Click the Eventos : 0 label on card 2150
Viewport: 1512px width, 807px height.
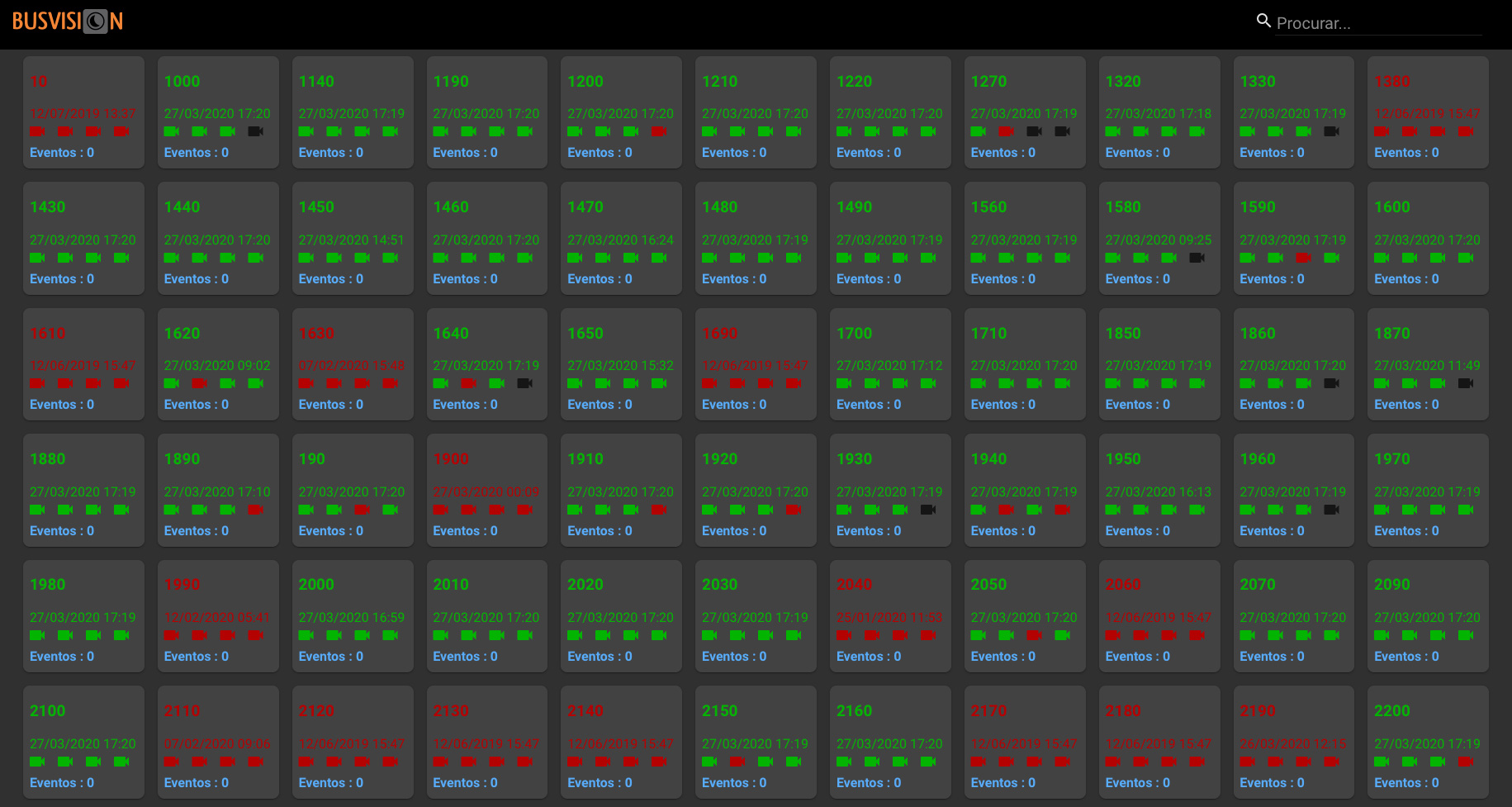(734, 783)
